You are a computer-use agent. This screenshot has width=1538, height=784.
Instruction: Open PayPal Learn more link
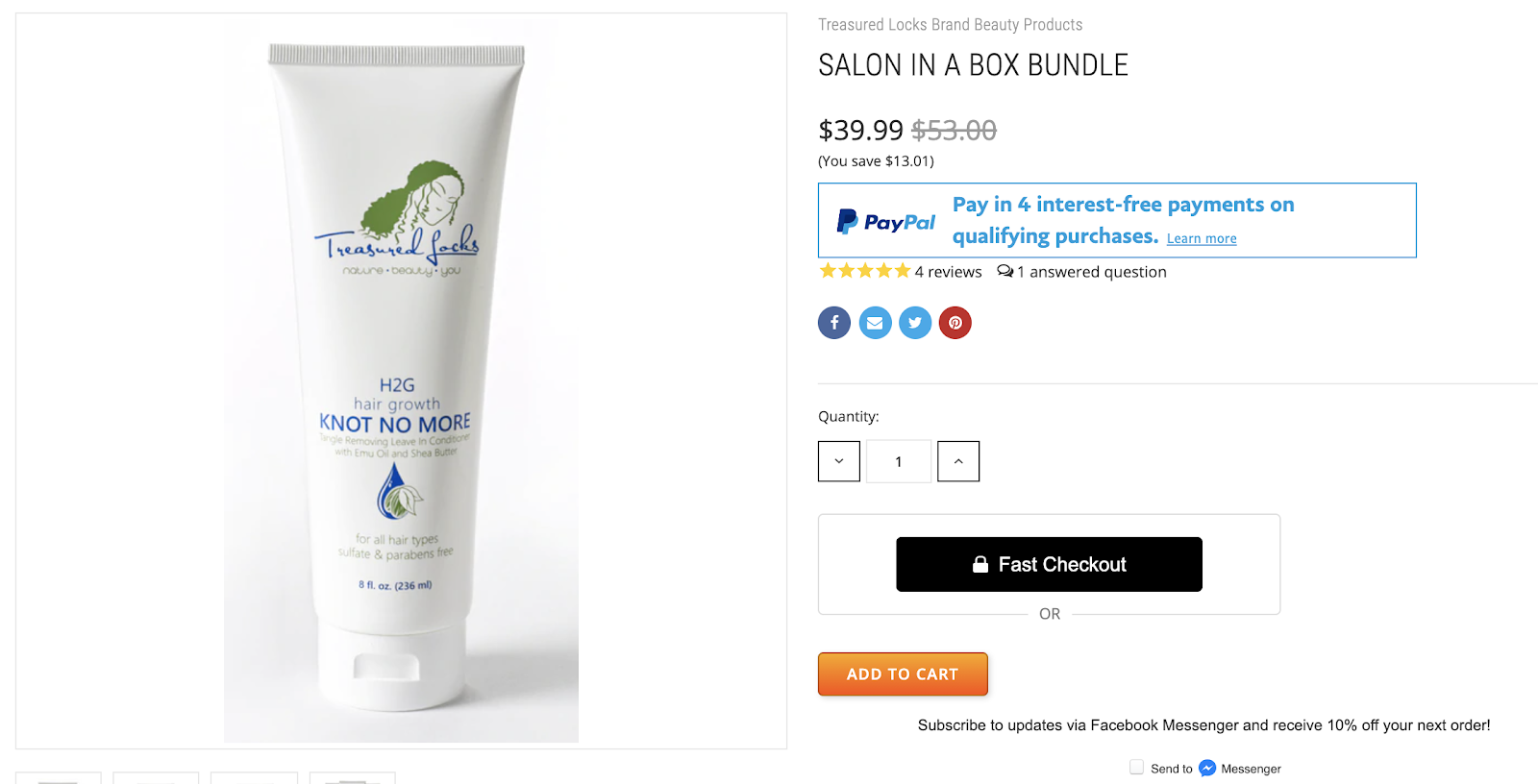click(1202, 238)
